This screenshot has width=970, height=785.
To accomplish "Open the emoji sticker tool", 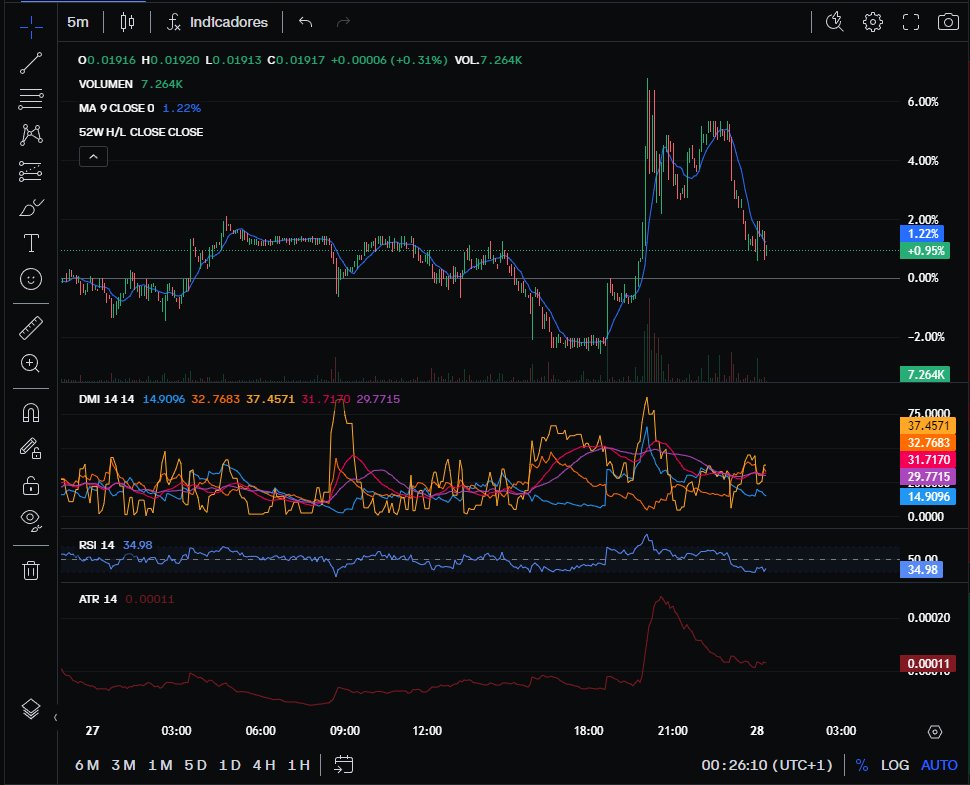I will coord(31,279).
